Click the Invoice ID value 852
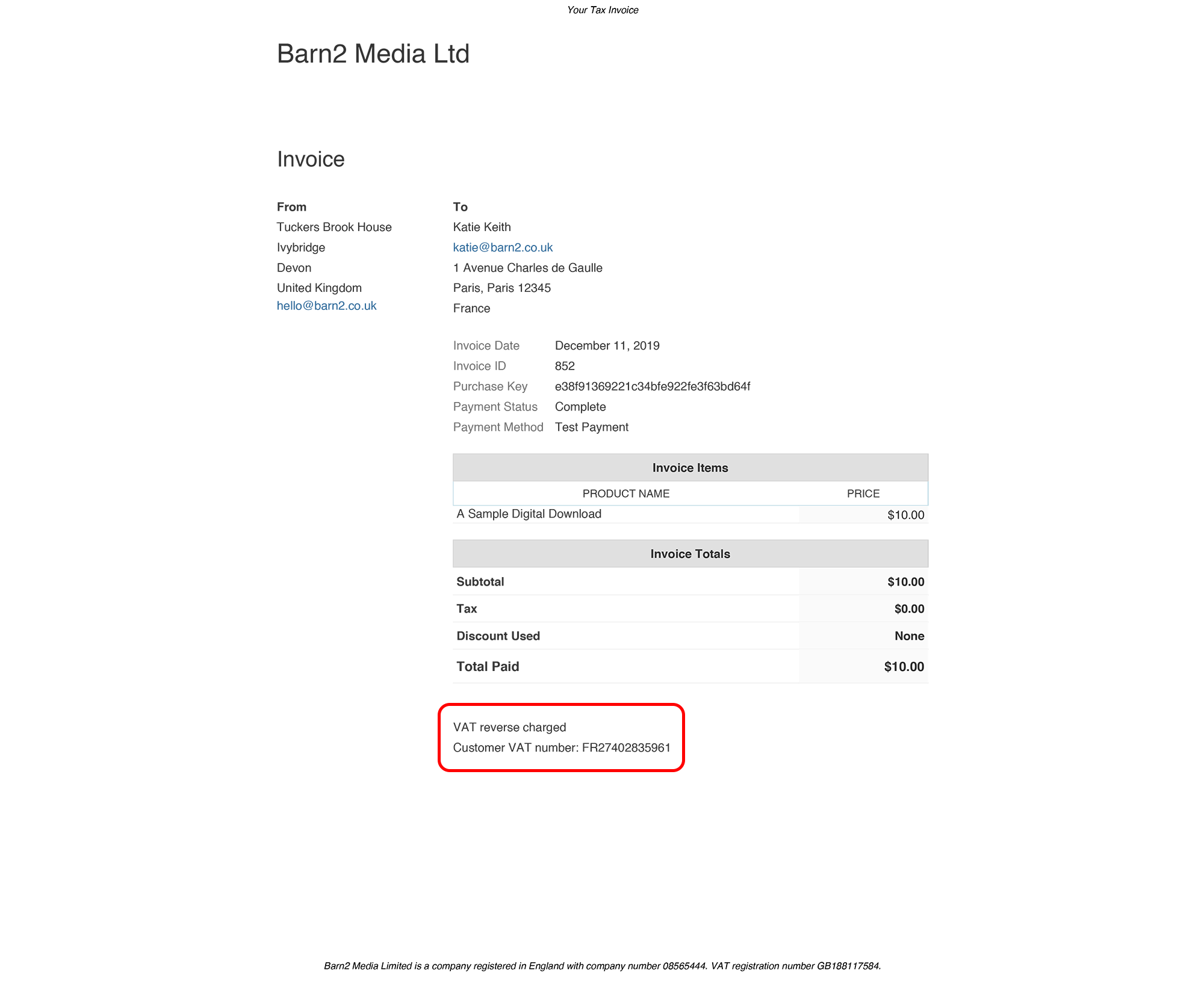1204x999 pixels. point(565,366)
